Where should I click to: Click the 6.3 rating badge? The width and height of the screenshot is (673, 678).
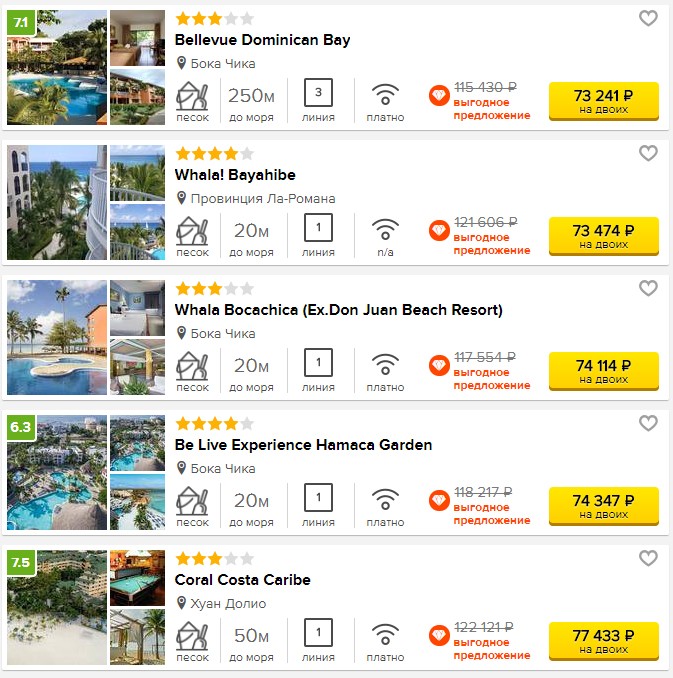pos(21,427)
